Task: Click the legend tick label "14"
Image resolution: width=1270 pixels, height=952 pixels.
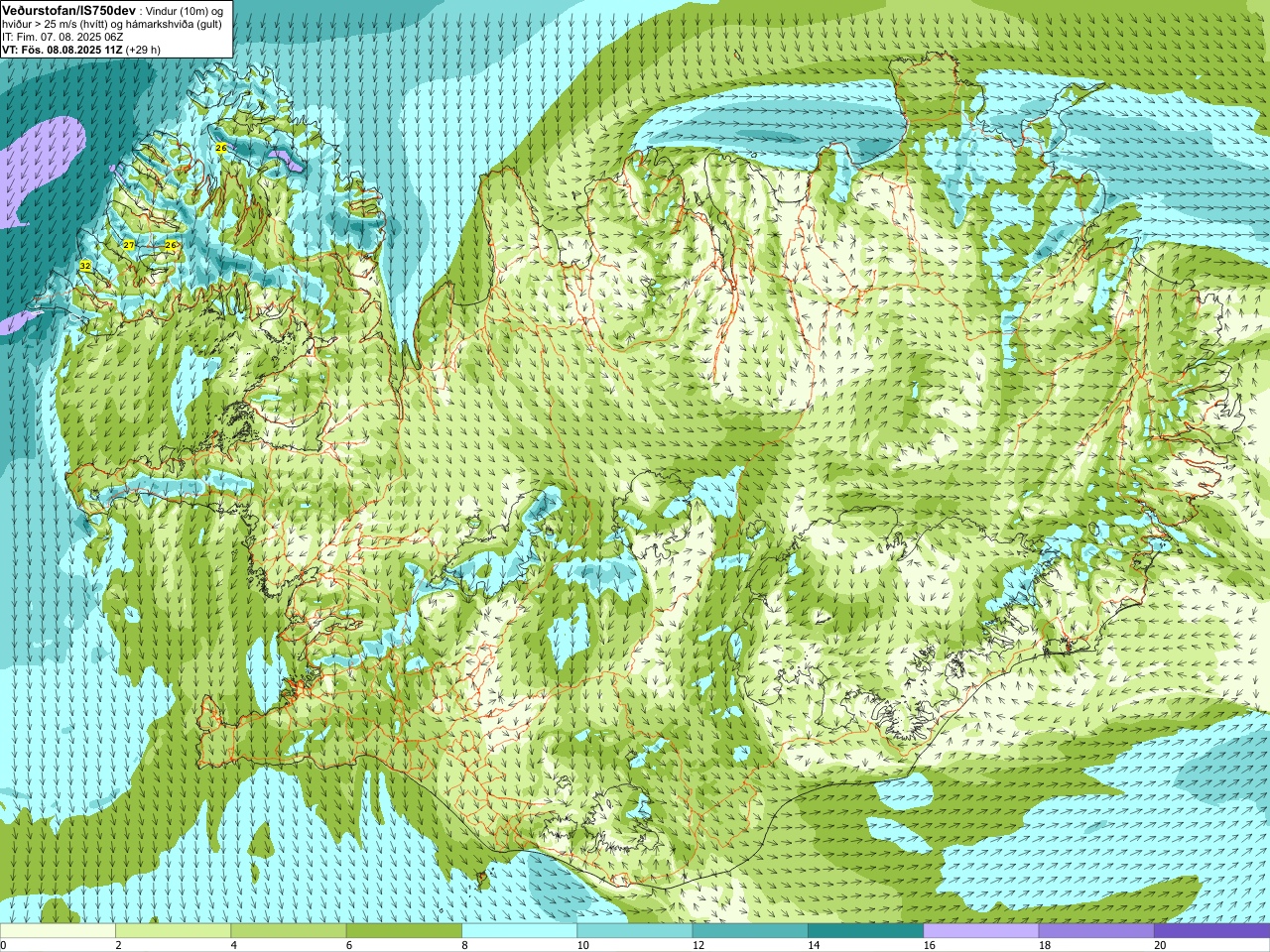Action: point(814,945)
